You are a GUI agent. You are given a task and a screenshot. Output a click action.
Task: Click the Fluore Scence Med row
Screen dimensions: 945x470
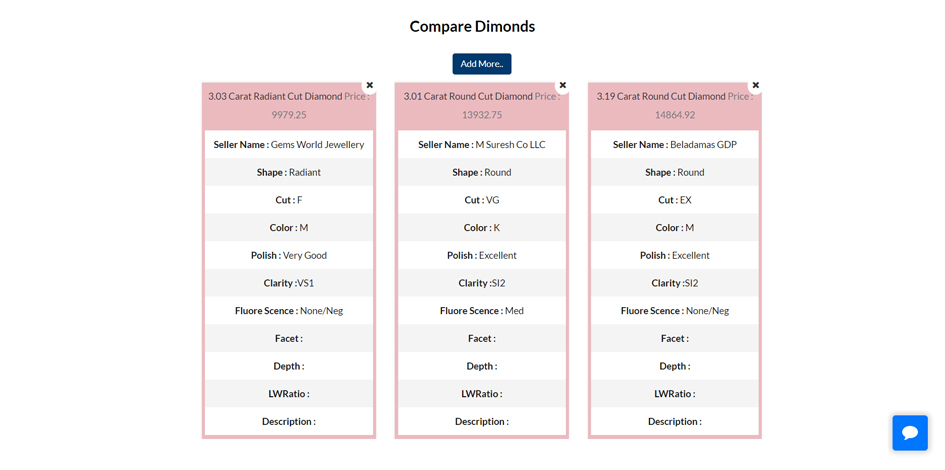482,311
